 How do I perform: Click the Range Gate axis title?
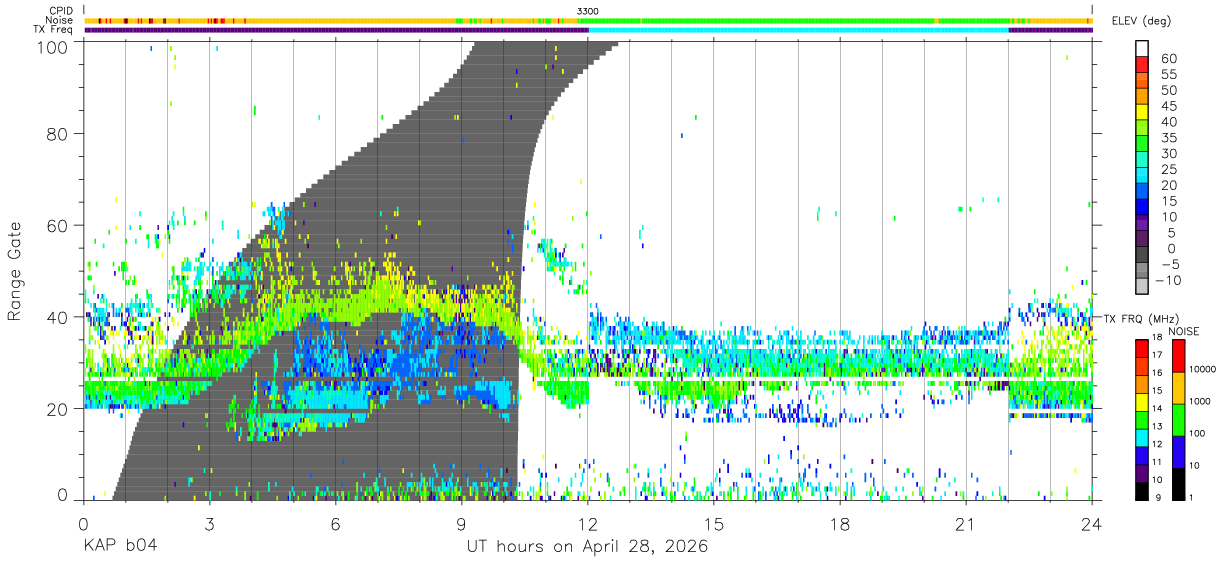(x=17, y=271)
